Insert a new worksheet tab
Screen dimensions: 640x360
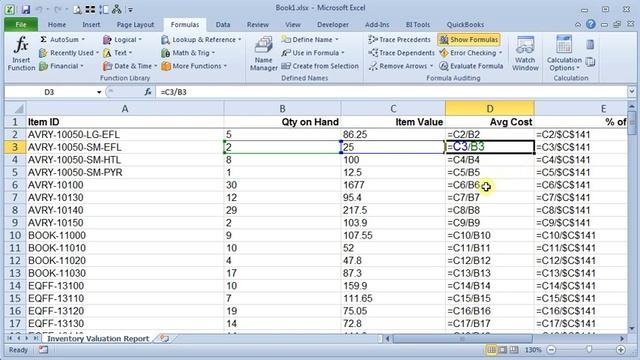coord(164,338)
